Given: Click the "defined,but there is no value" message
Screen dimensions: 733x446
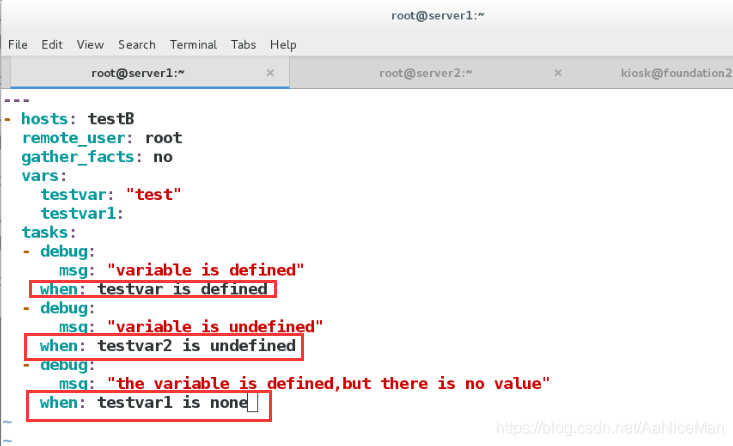Looking at the screenshot, I should click(x=328, y=383).
